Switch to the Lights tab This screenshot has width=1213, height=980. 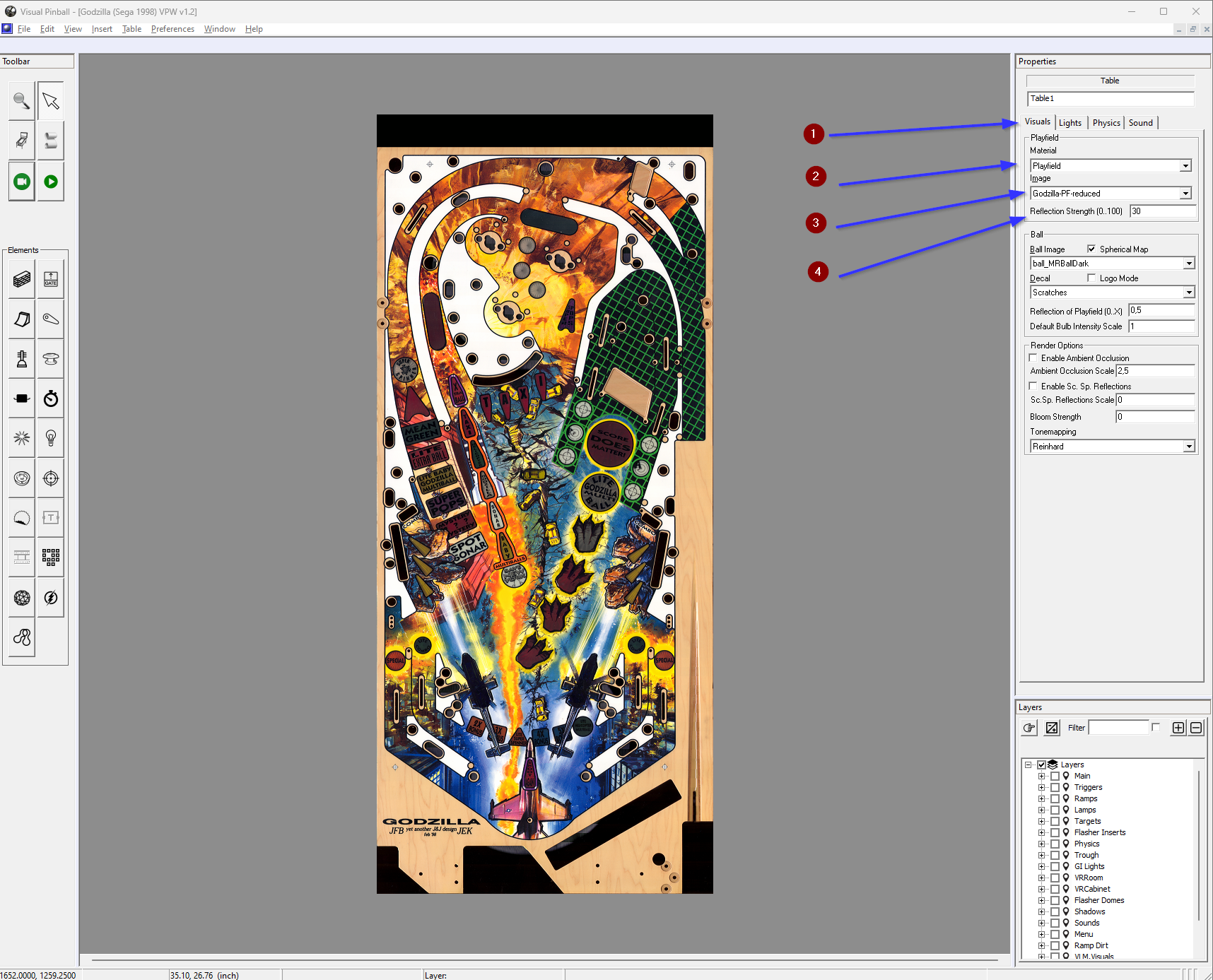[x=1070, y=123]
